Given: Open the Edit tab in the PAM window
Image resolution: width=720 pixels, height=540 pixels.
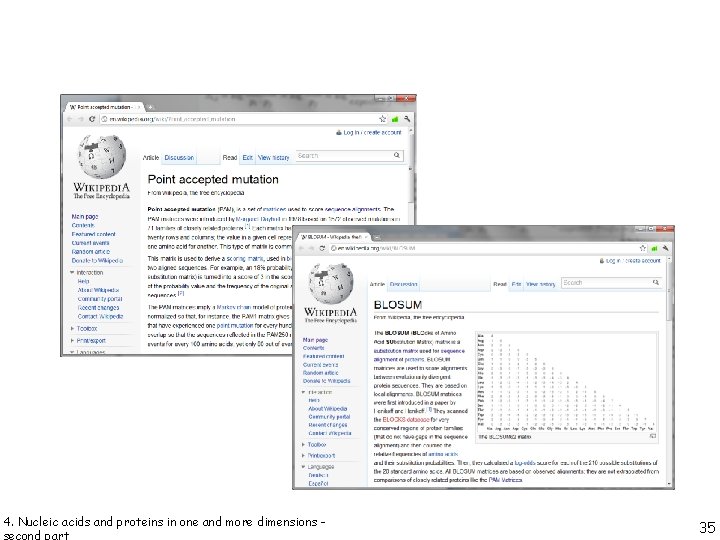Looking at the screenshot, I should 248,158.
